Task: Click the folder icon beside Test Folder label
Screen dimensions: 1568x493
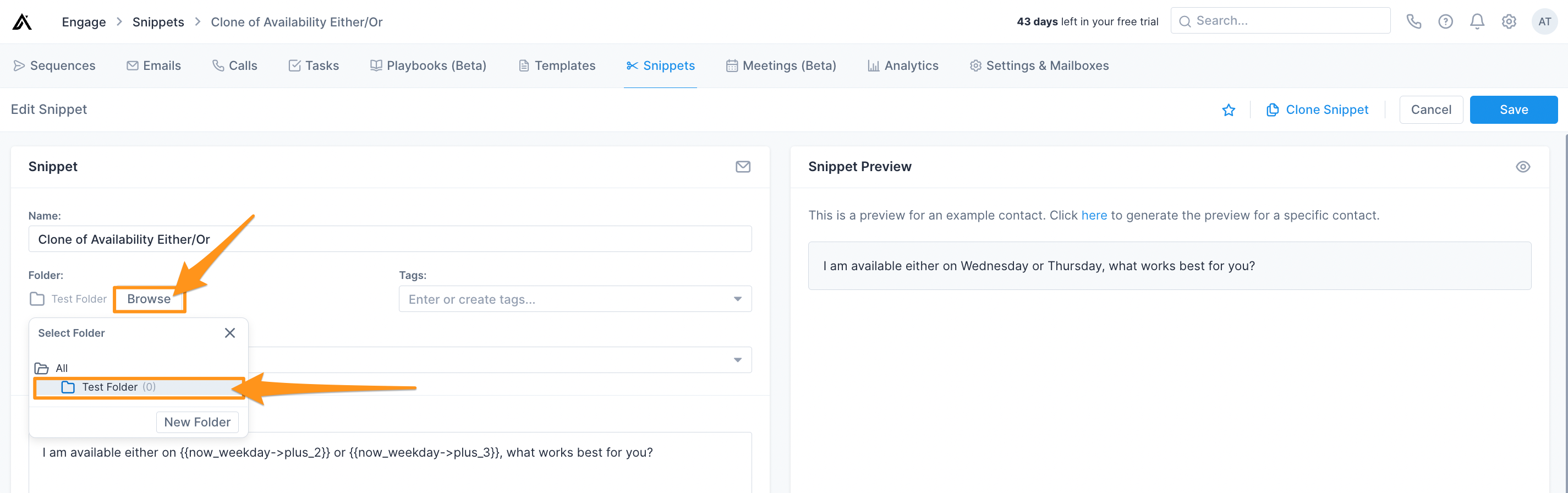Action: [x=37, y=299]
